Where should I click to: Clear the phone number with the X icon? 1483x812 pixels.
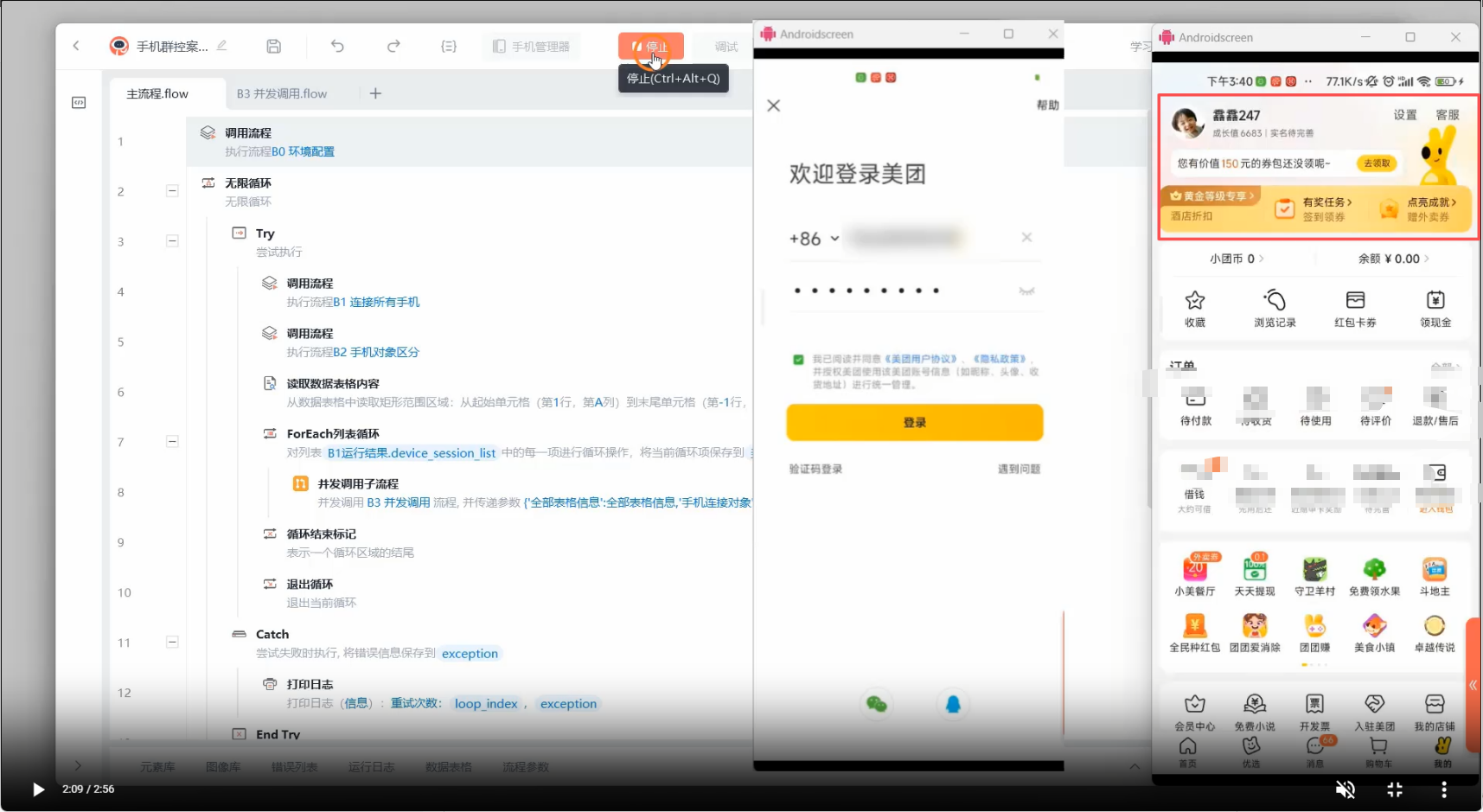tap(1026, 237)
